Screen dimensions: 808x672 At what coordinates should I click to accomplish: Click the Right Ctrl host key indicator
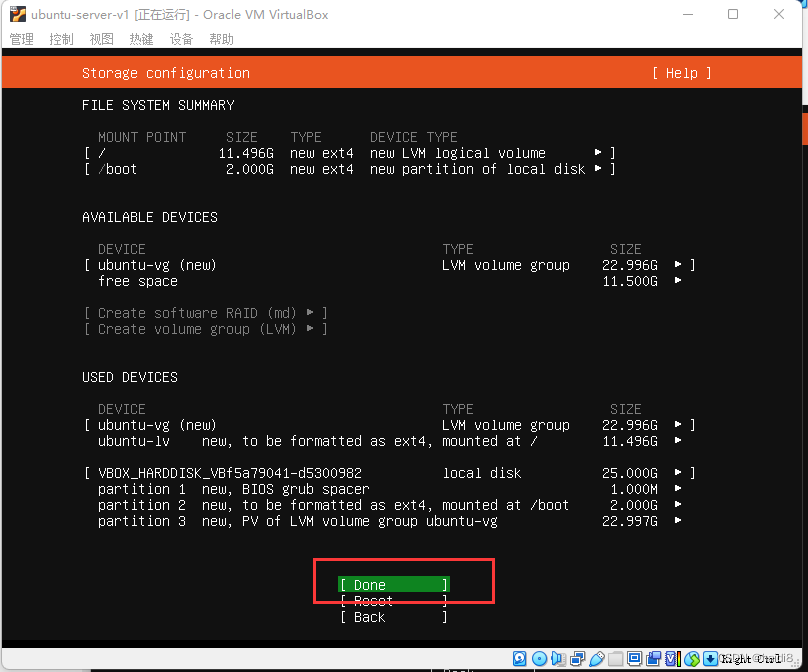point(750,659)
